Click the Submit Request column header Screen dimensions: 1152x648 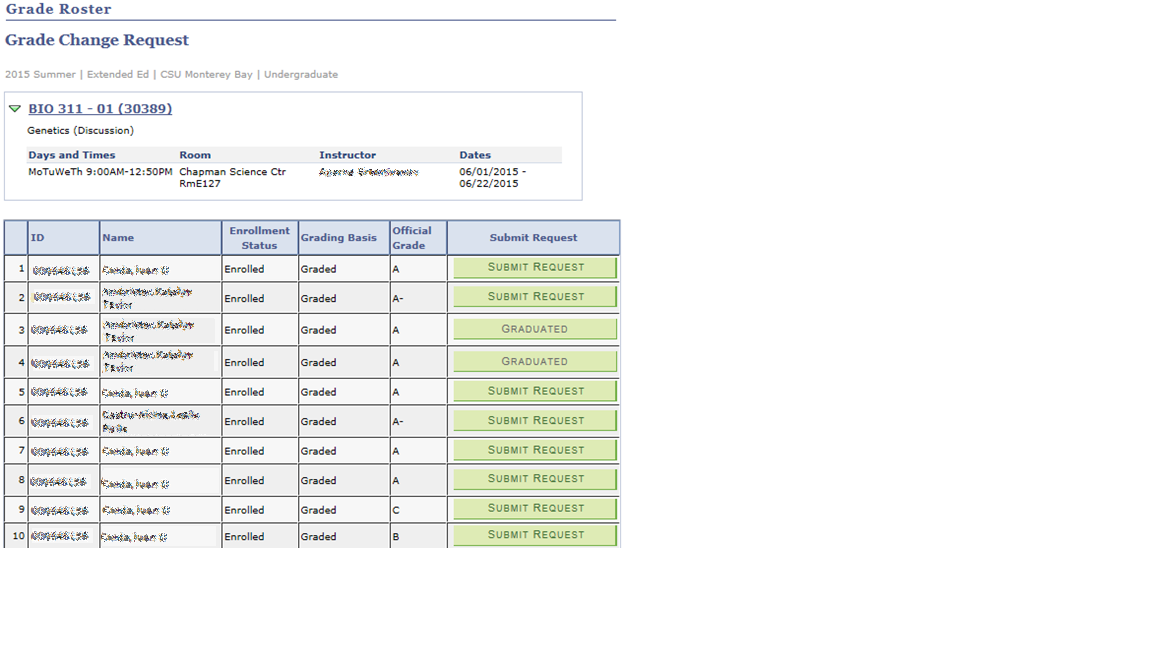point(534,237)
